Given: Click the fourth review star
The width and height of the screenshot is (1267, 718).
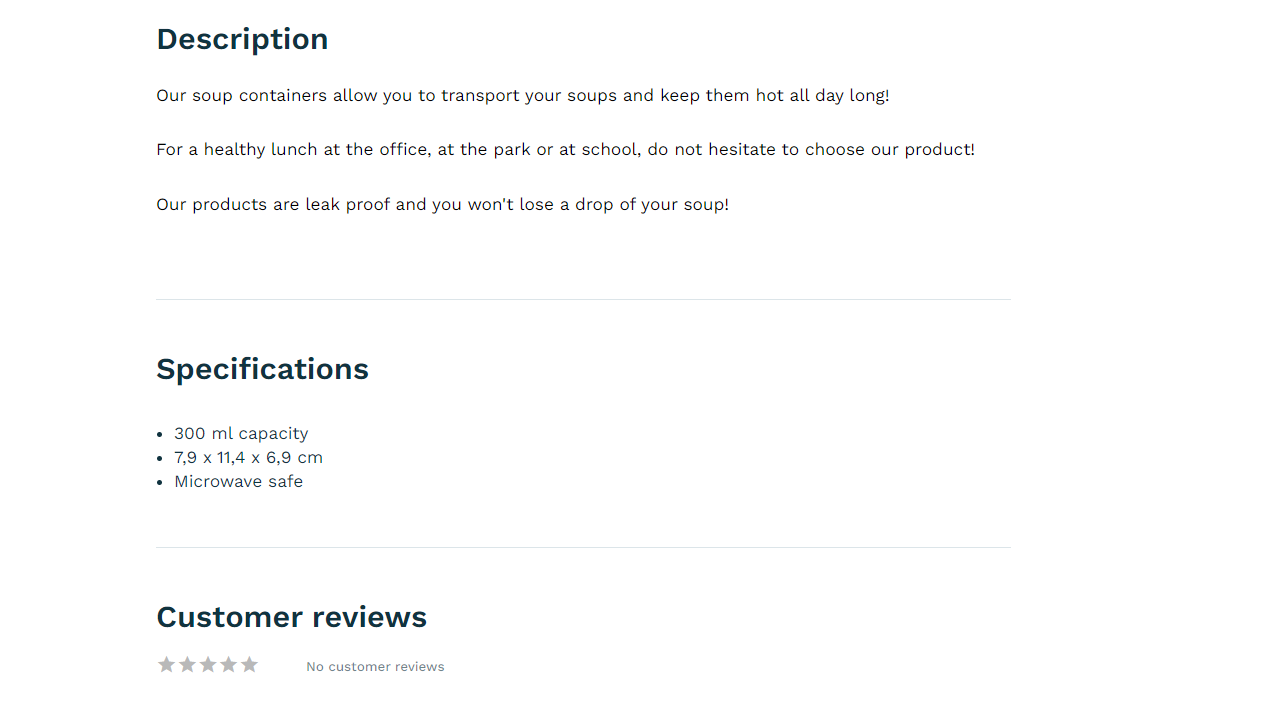Looking at the screenshot, I should [x=228, y=665].
